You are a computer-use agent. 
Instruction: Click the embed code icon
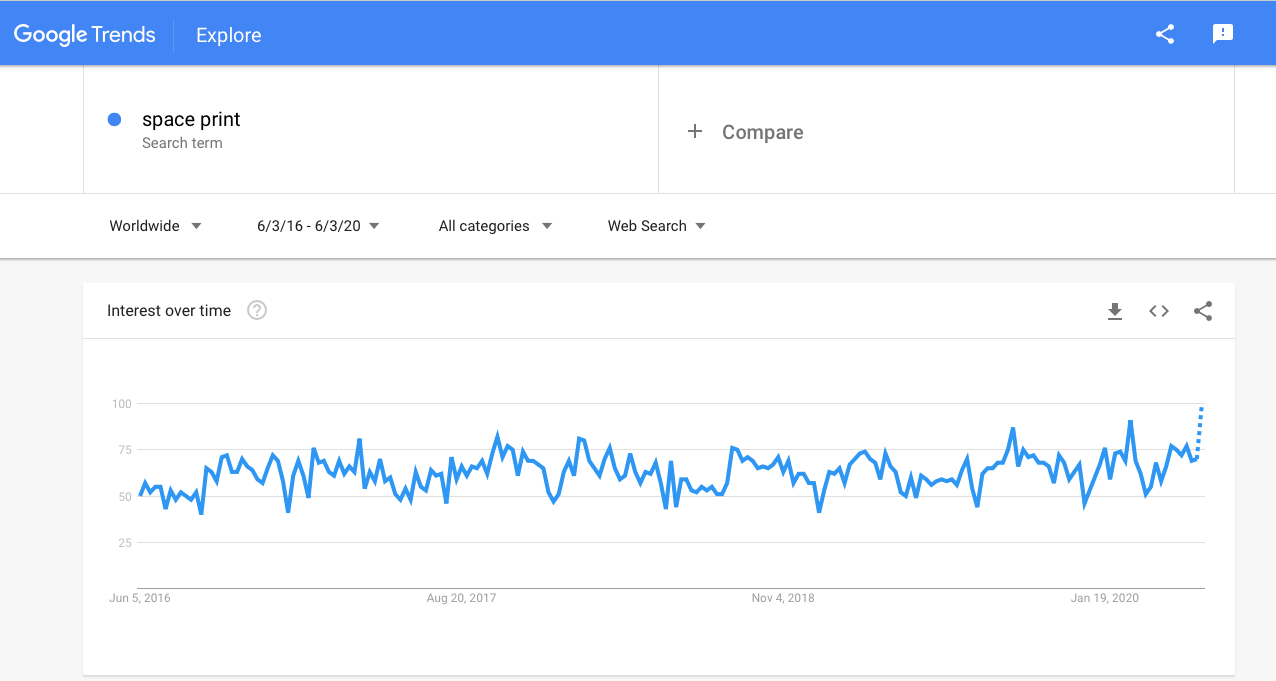(1159, 311)
